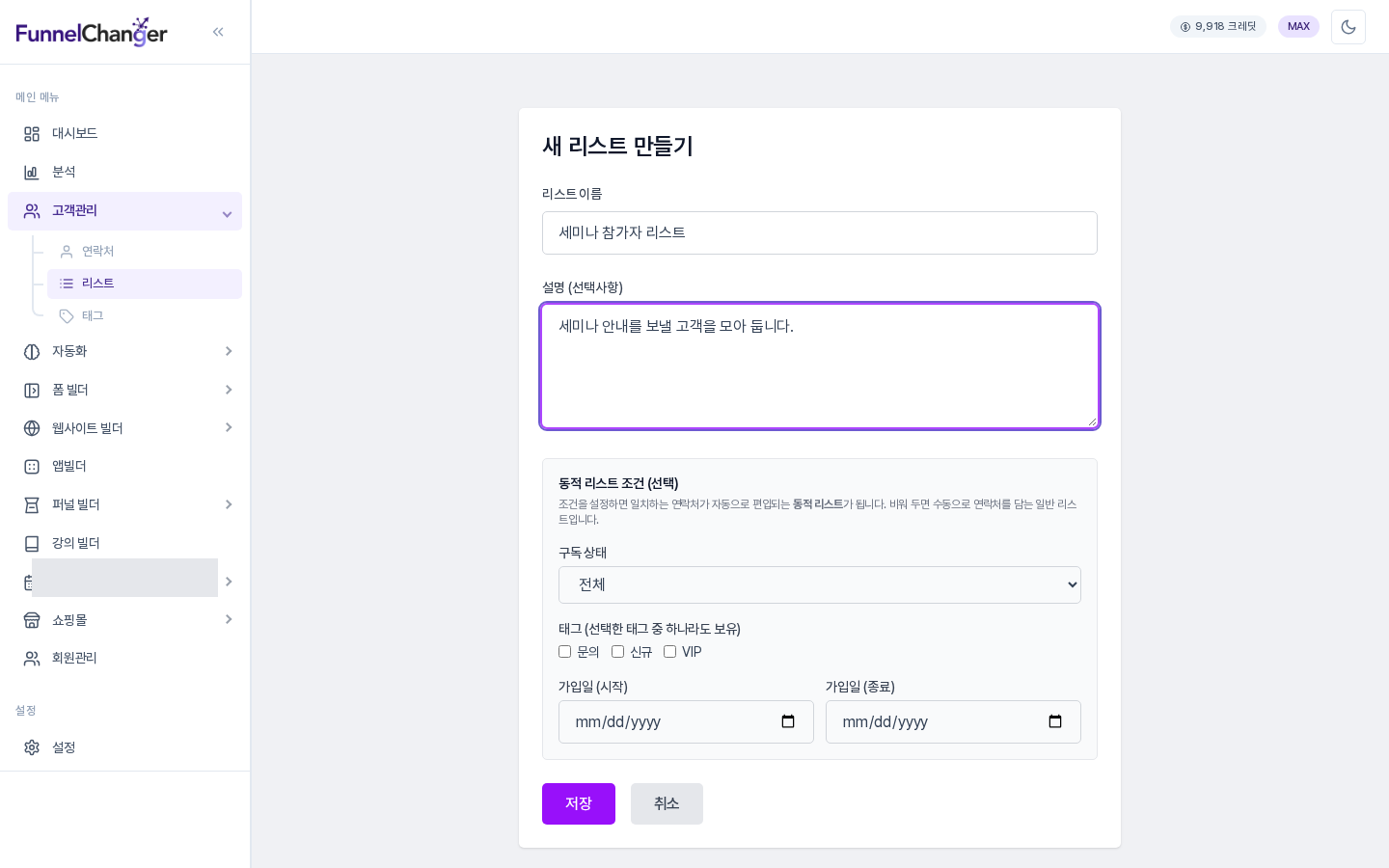The width and height of the screenshot is (1389, 868).
Task: Open the 분석 analytics chart icon
Action: pos(32,173)
